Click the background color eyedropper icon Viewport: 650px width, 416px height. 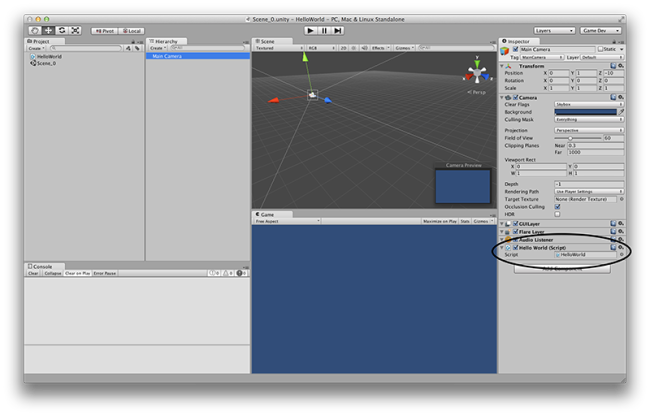click(621, 112)
